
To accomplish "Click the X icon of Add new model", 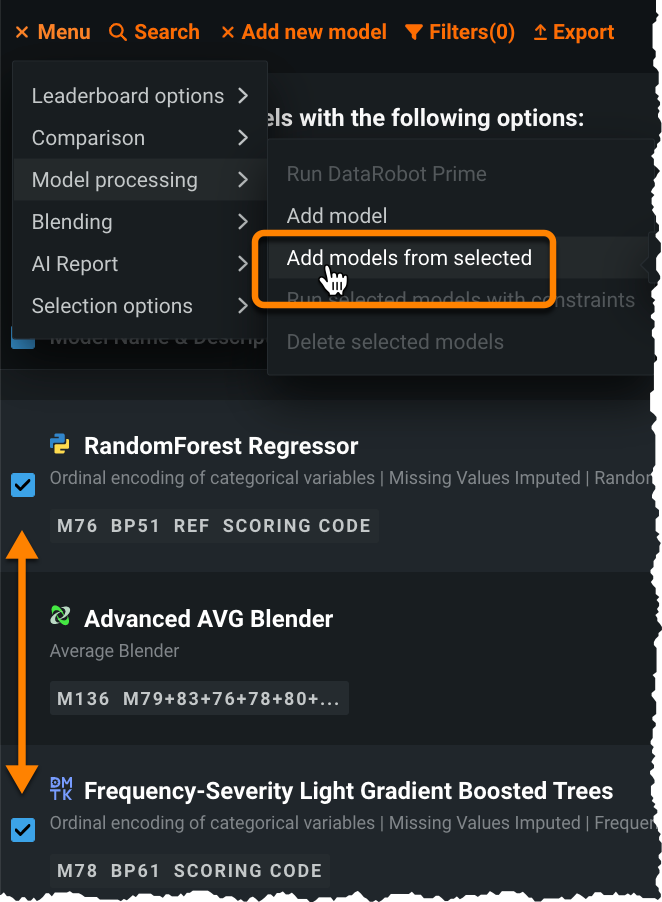I will tap(228, 33).
